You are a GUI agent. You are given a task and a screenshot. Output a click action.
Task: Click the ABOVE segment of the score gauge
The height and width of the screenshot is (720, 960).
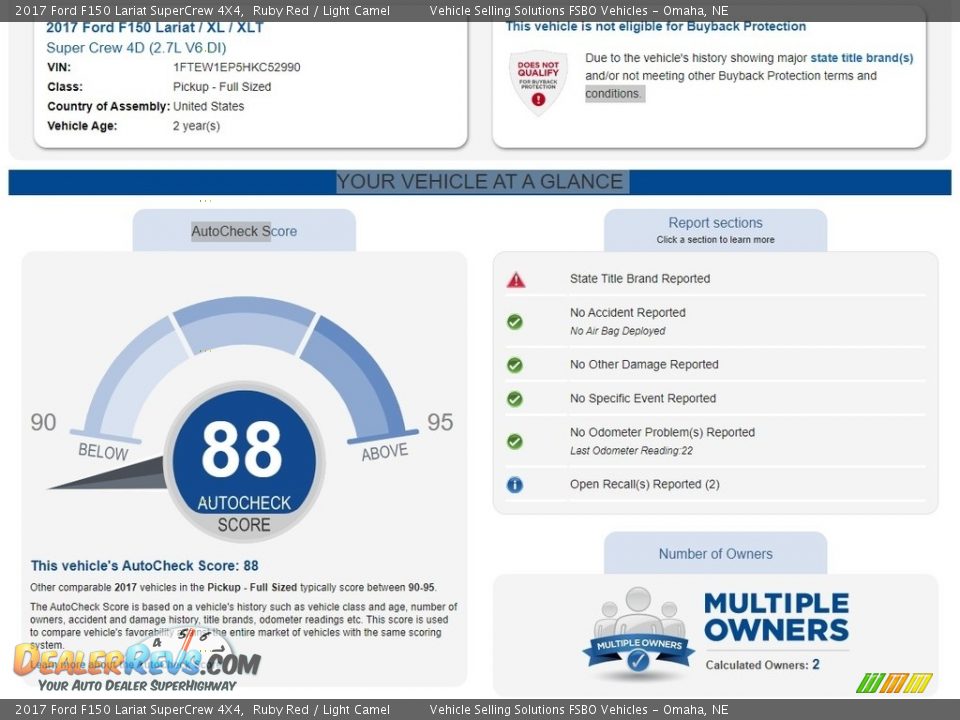click(x=359, y=380)
